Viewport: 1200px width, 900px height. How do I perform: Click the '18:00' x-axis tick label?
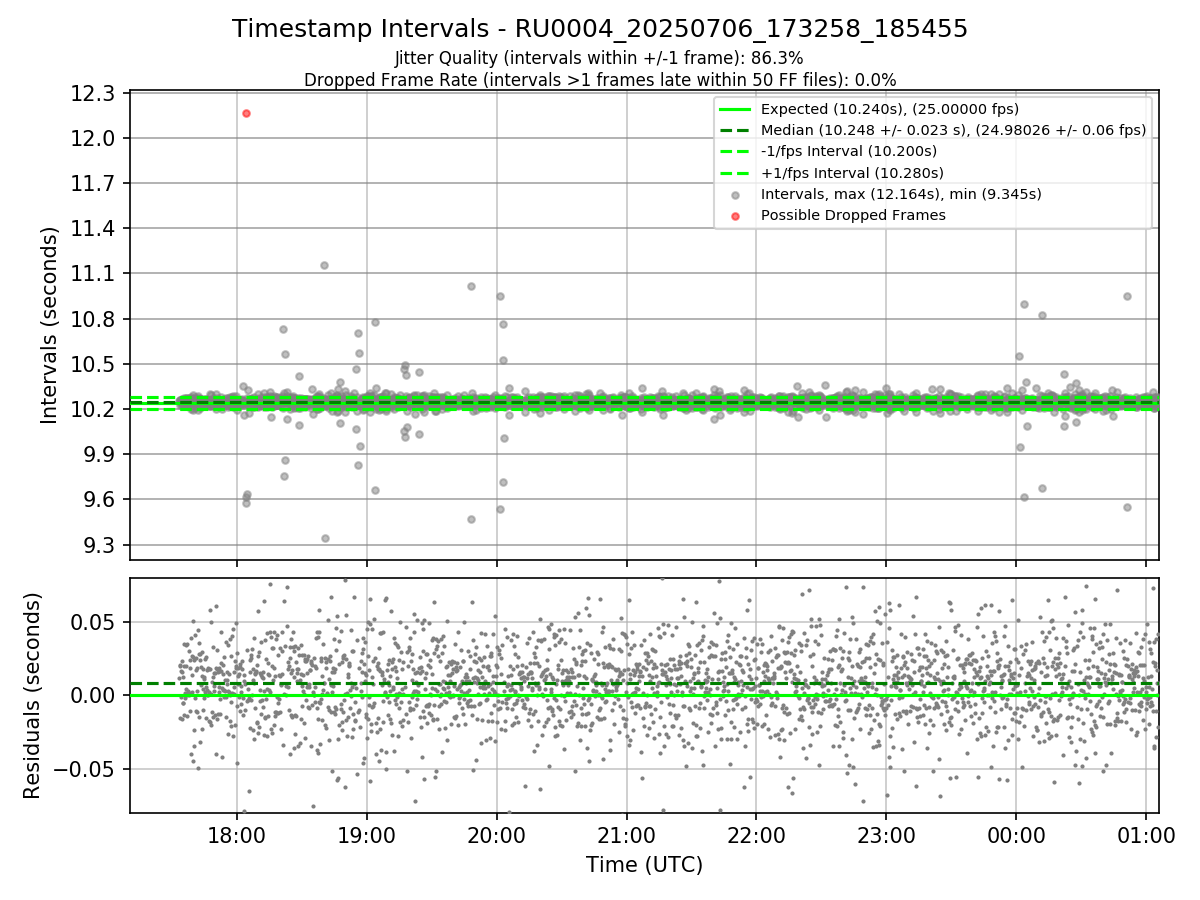237,834
